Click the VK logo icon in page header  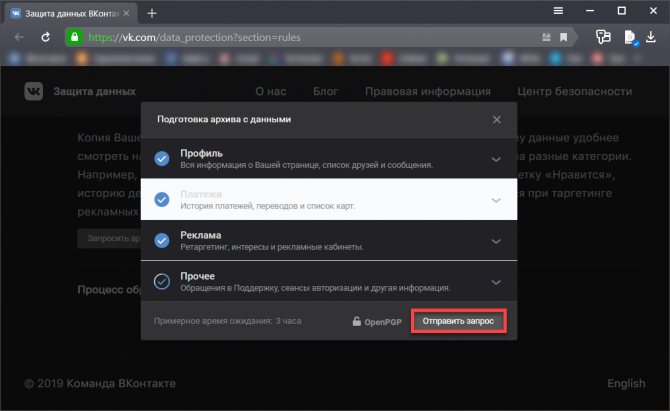click(x=33, y=91)
